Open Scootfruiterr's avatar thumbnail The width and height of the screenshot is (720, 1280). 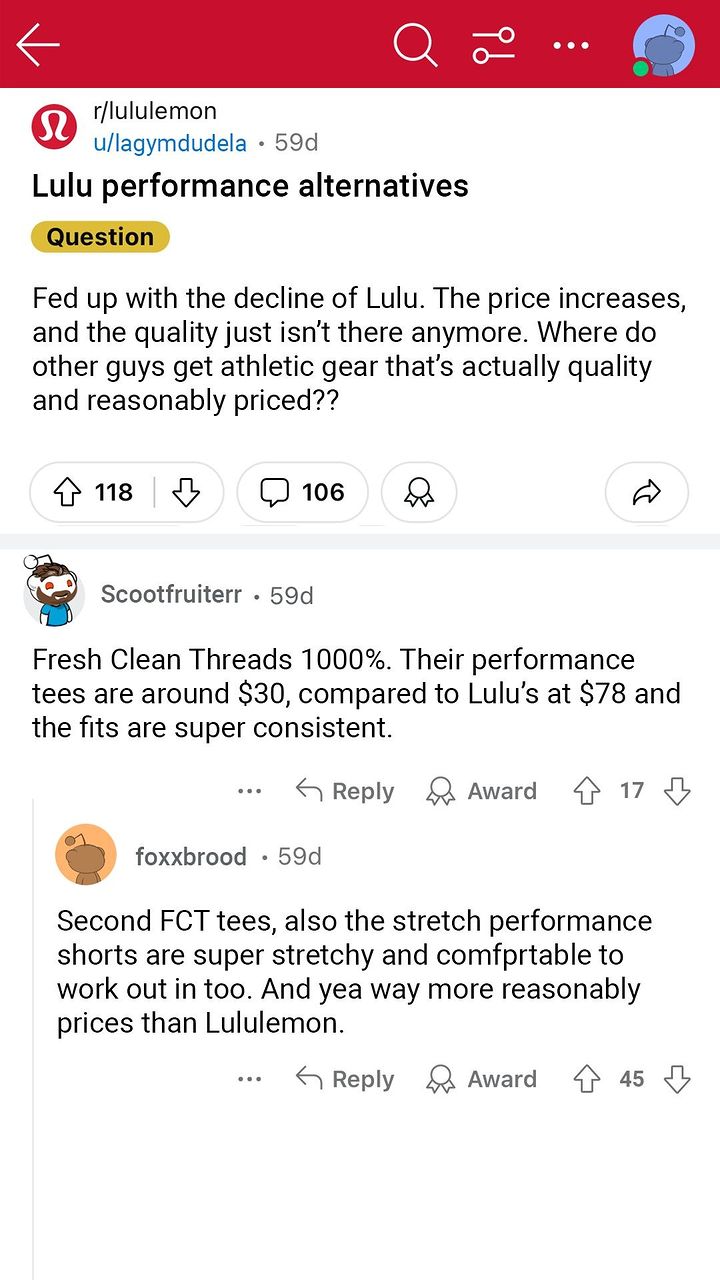[53, 594]
